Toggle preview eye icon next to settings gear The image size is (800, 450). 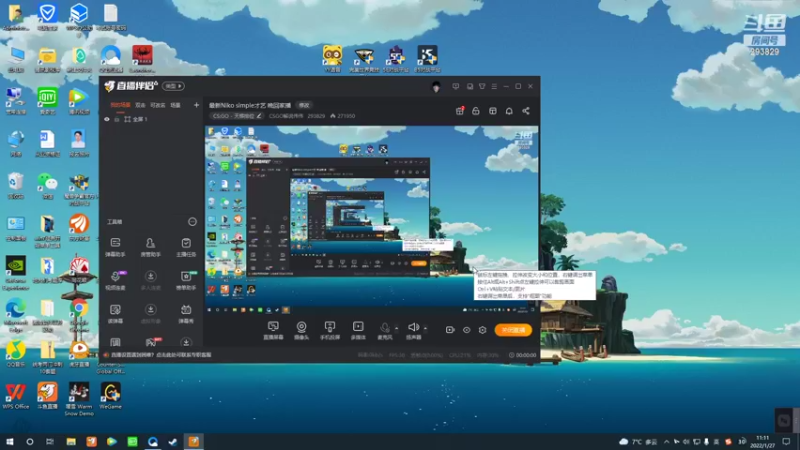(466, 330)
